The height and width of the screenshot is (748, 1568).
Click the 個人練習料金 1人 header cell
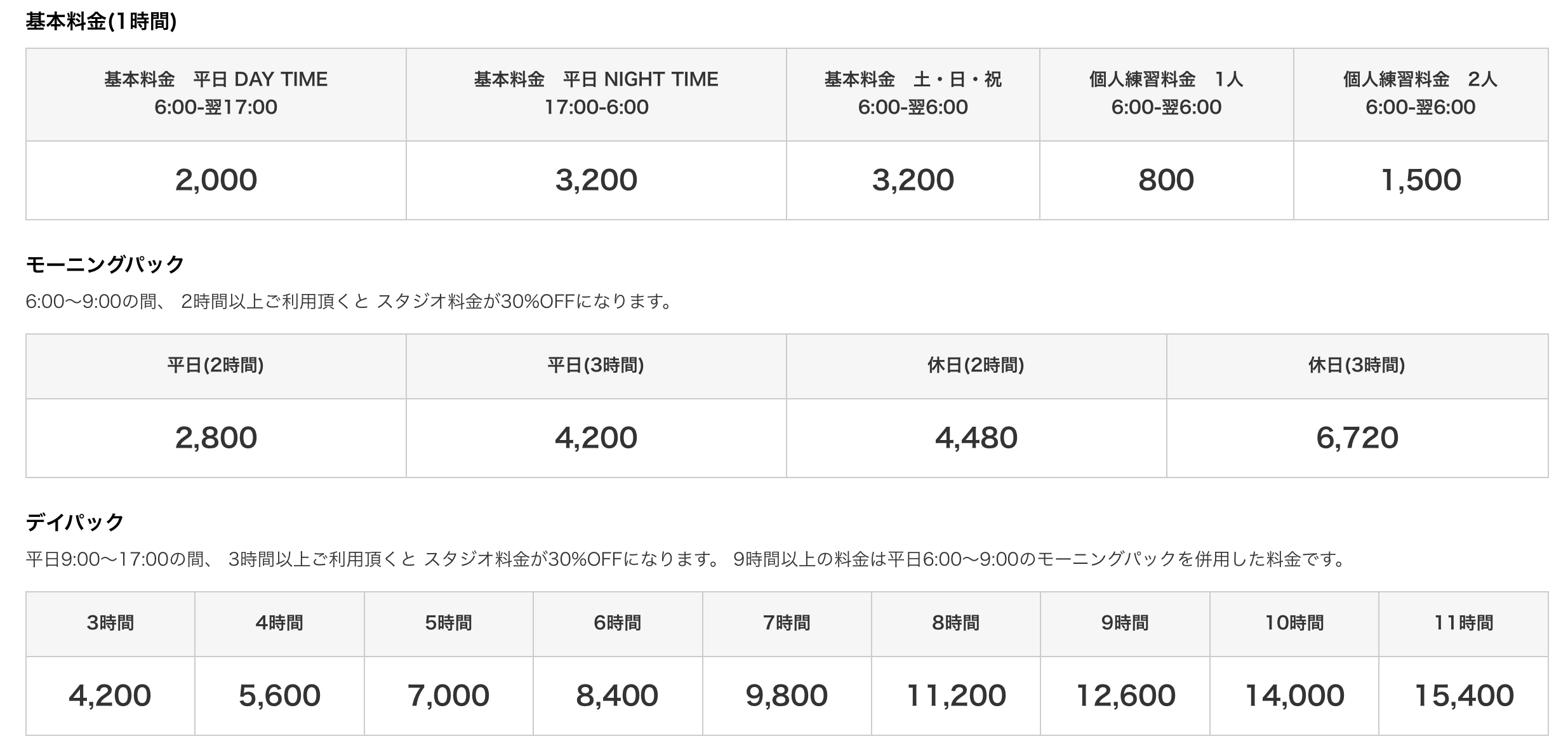pyautogui.click(x=1166, y=94)
